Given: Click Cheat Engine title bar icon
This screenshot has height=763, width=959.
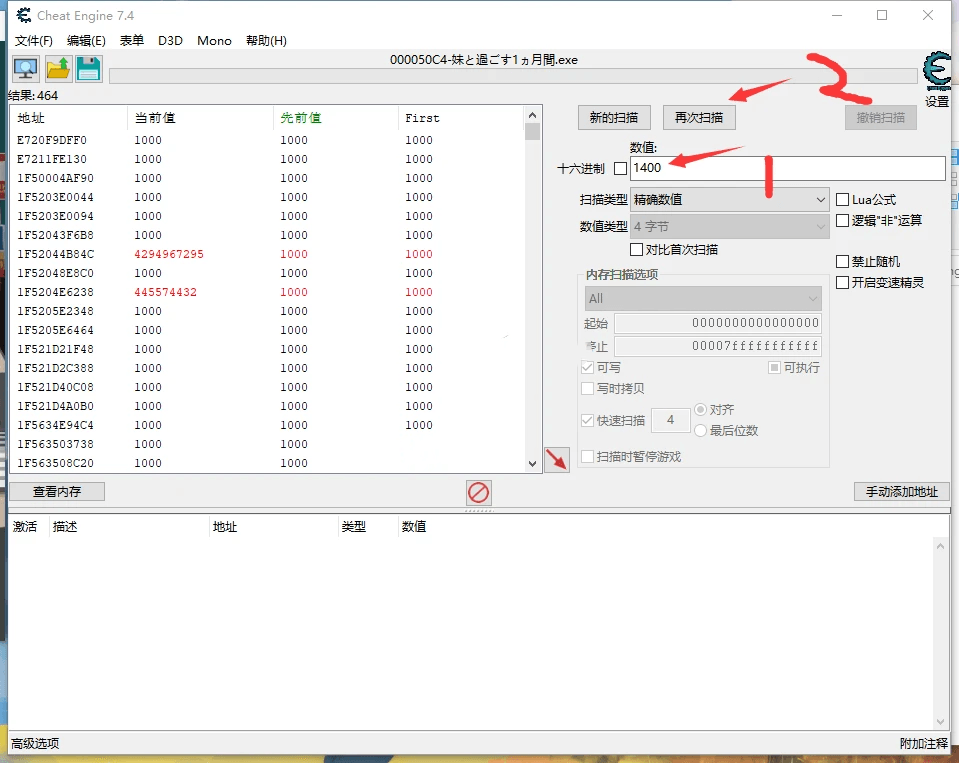Looking at the screenshot, I should point(22,16).
